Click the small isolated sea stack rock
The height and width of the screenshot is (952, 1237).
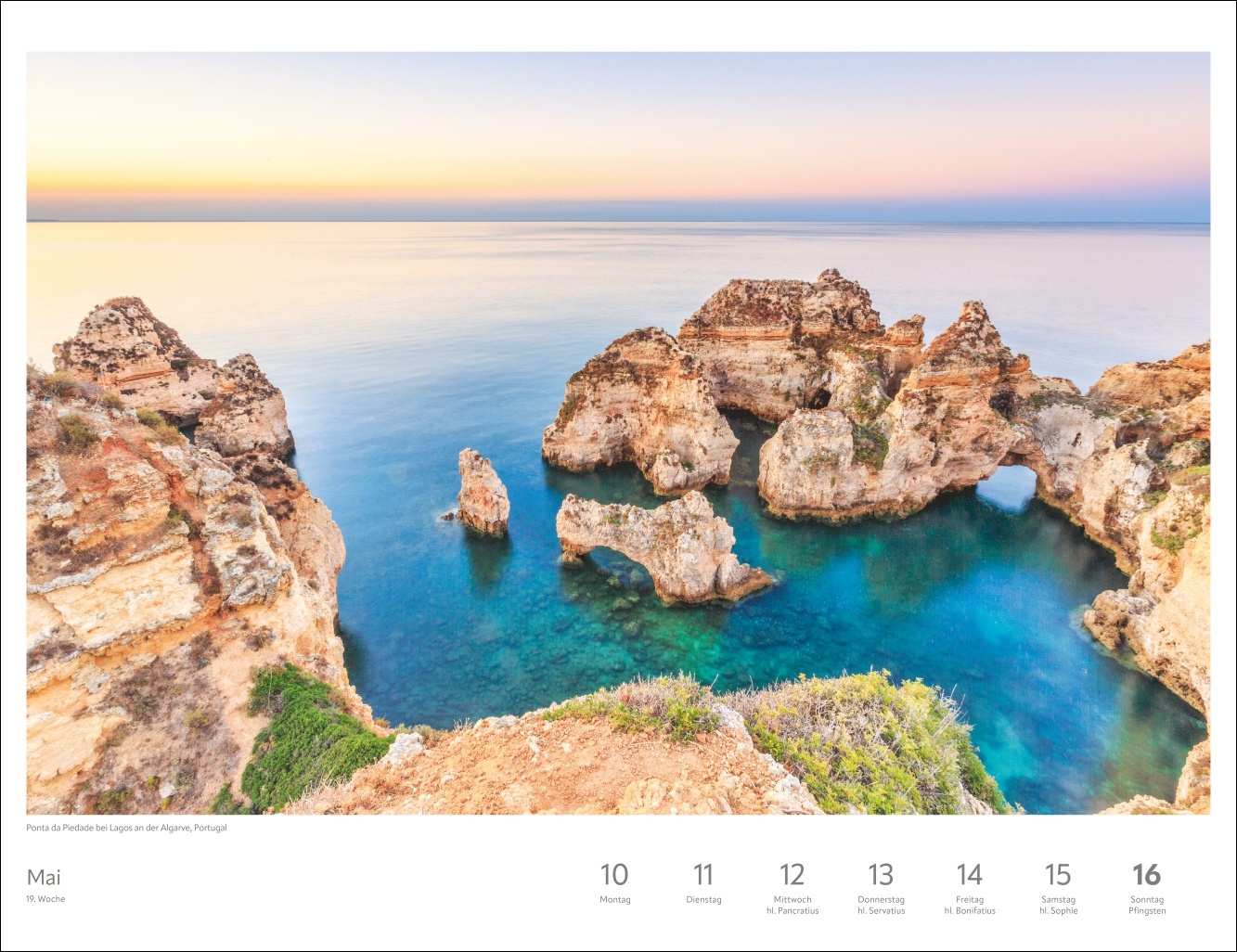483,493
